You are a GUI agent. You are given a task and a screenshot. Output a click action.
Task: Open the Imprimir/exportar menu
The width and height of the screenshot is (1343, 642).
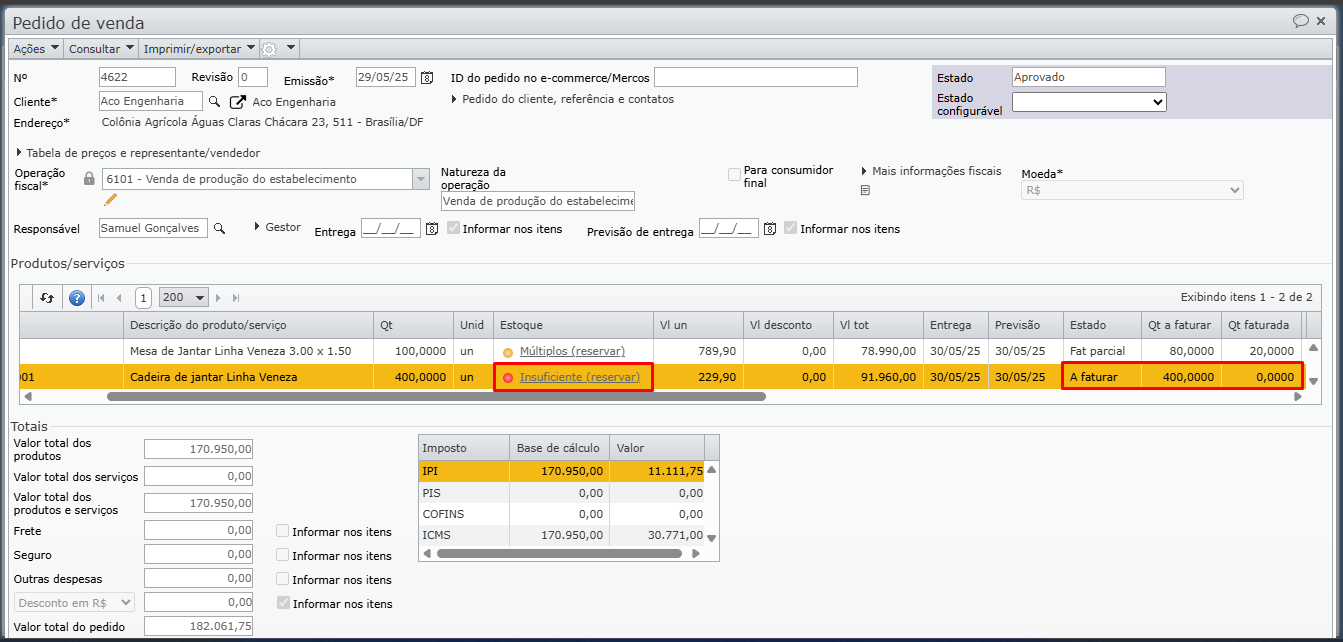199,48
